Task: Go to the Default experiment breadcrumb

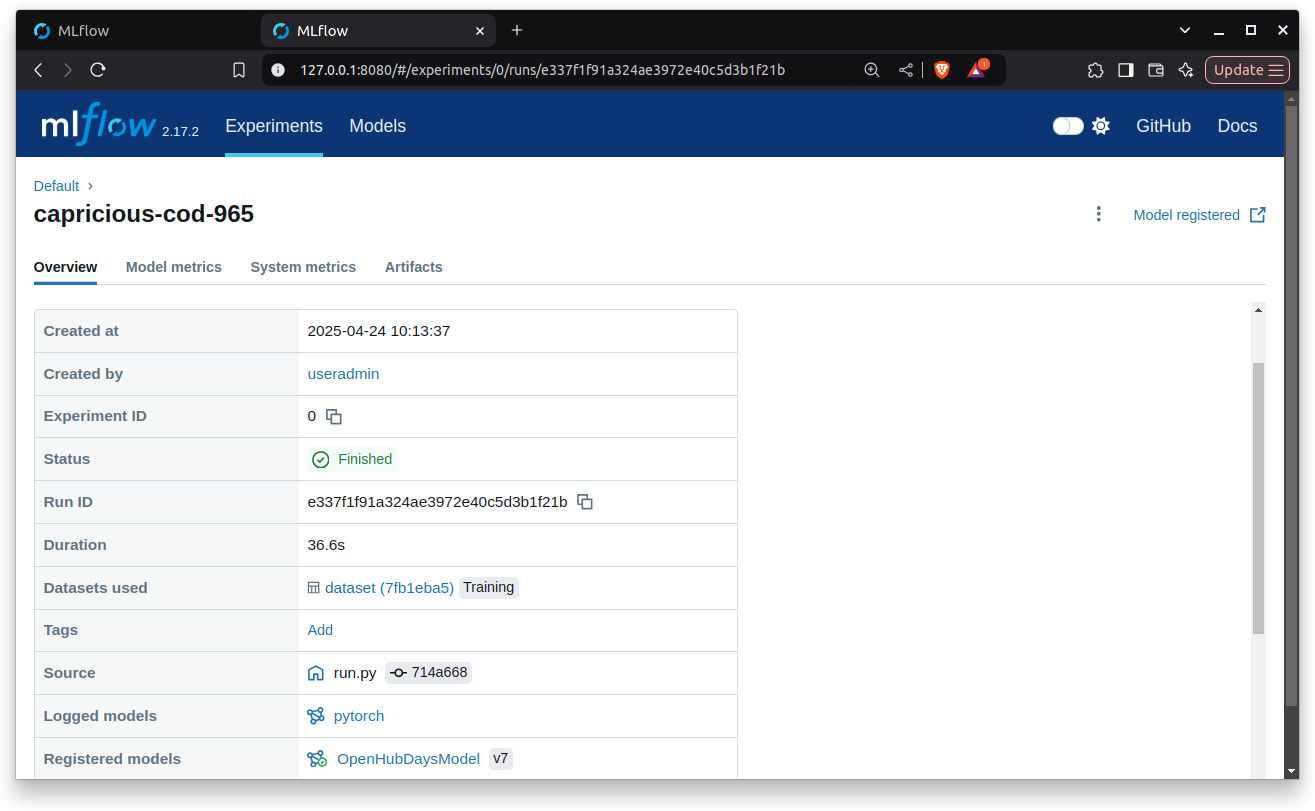Action: tap(56, 186)
